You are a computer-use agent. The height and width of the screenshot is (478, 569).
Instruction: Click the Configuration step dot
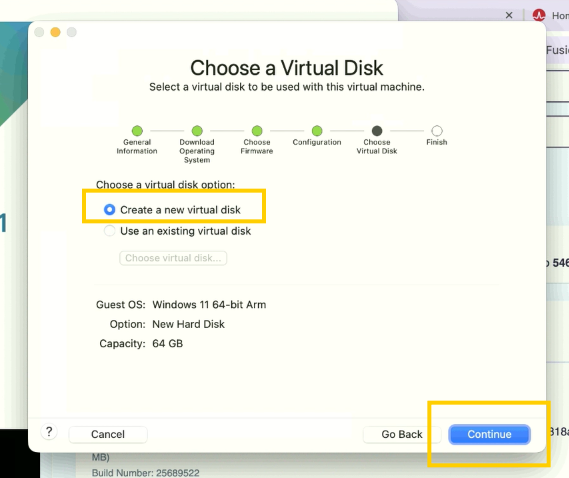(317, 131)
